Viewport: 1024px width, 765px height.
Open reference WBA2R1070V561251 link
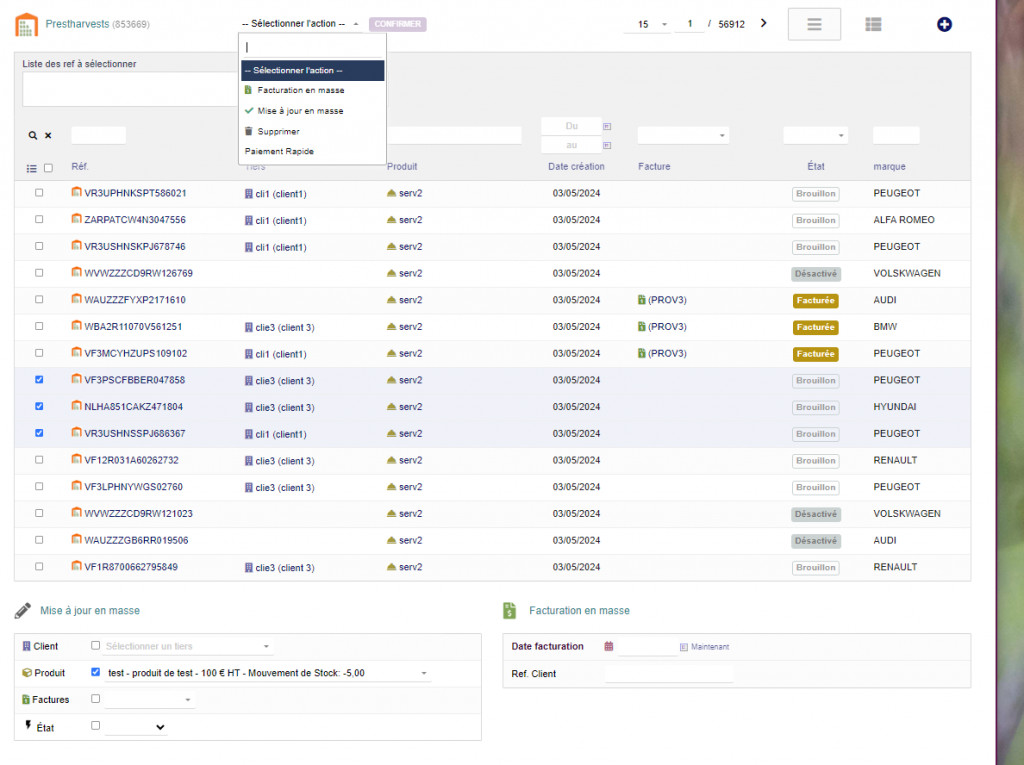point(133,327)
